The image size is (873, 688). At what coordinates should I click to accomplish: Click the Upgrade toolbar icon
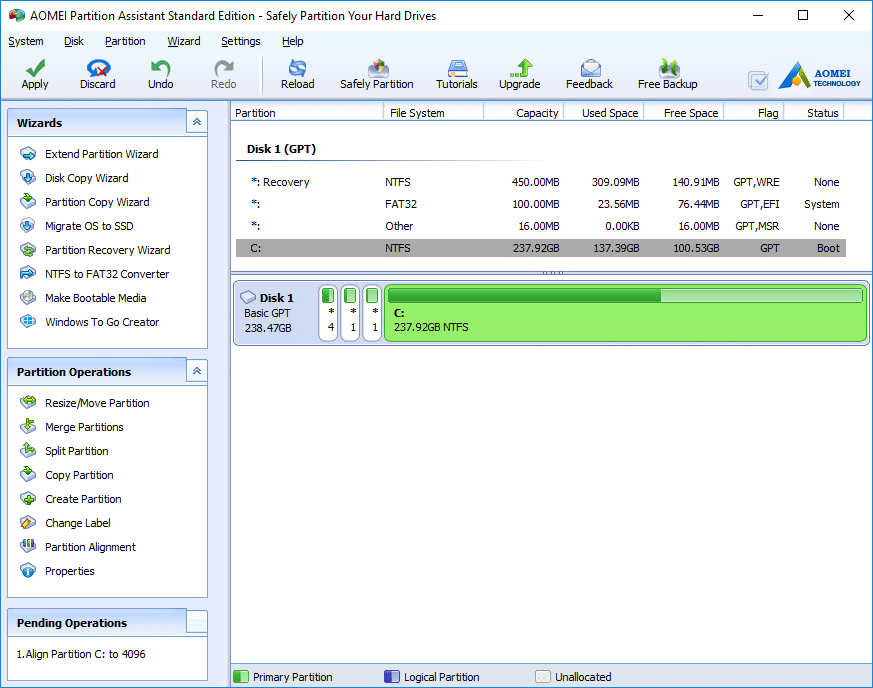click(x=521, y=68)
